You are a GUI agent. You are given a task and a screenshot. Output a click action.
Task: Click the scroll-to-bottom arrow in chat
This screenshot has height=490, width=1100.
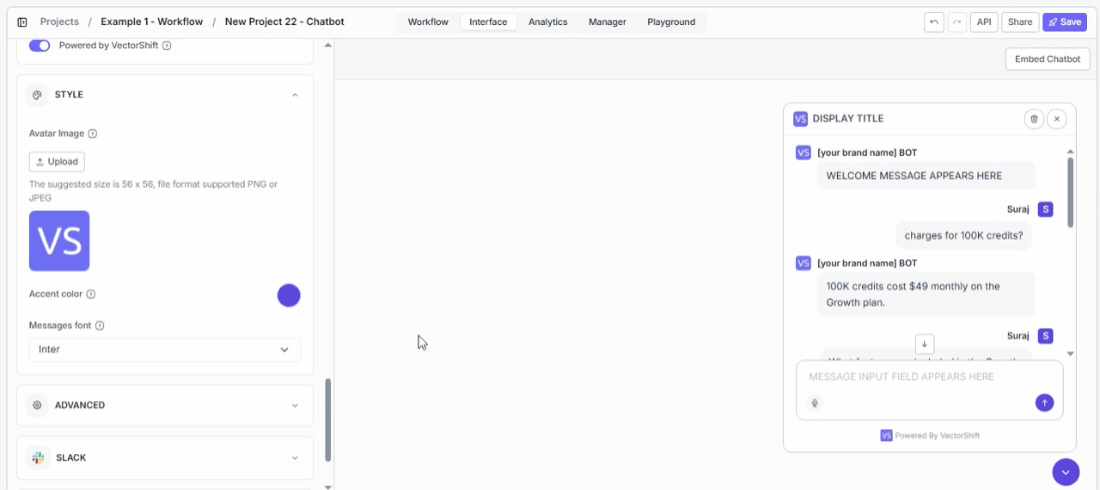pyautogui.click(x=925, y=344)
